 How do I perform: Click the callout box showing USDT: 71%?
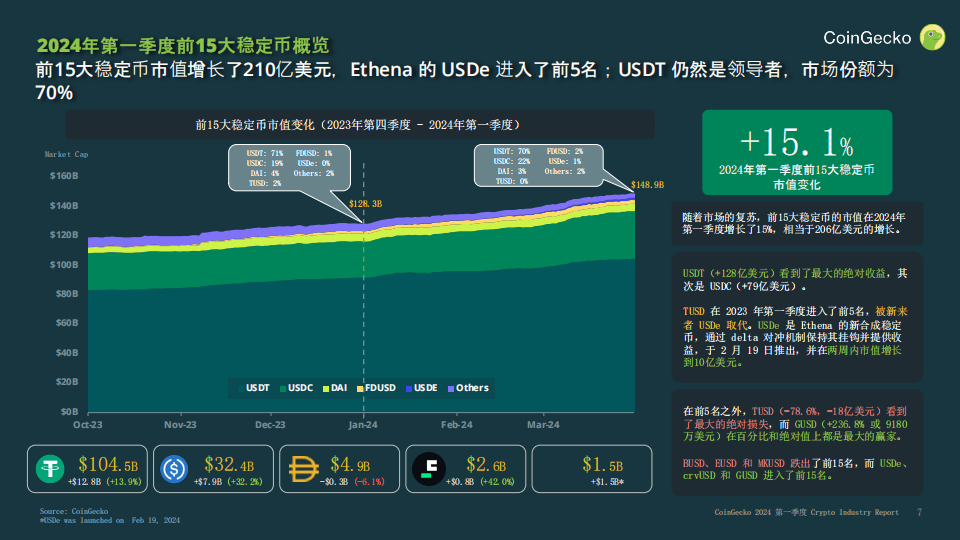[290, 168]
